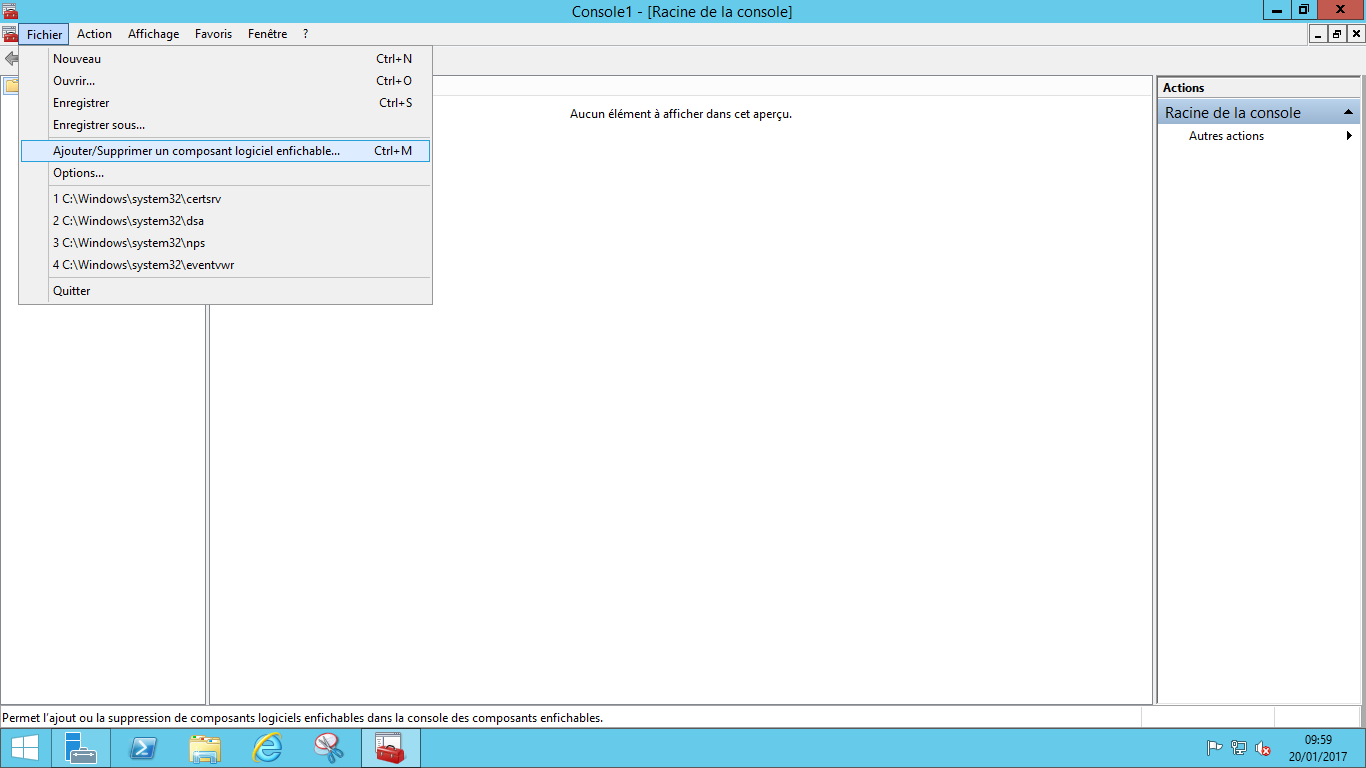The image size is (1366, 768).
Task: Choose Enregistrer sous... in Fichier menu
Action: click(x=99, y=125)
